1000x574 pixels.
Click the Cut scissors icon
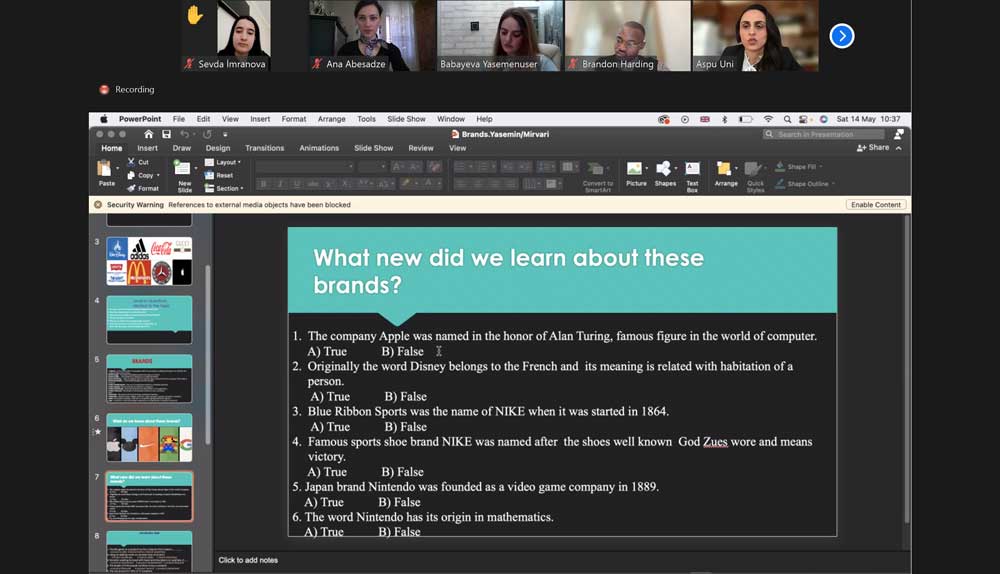click(x=131, y=162)
